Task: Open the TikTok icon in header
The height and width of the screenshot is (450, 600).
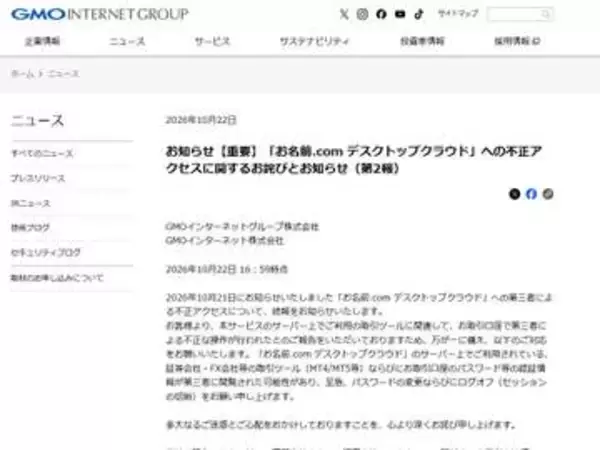Action: [419, 15]
